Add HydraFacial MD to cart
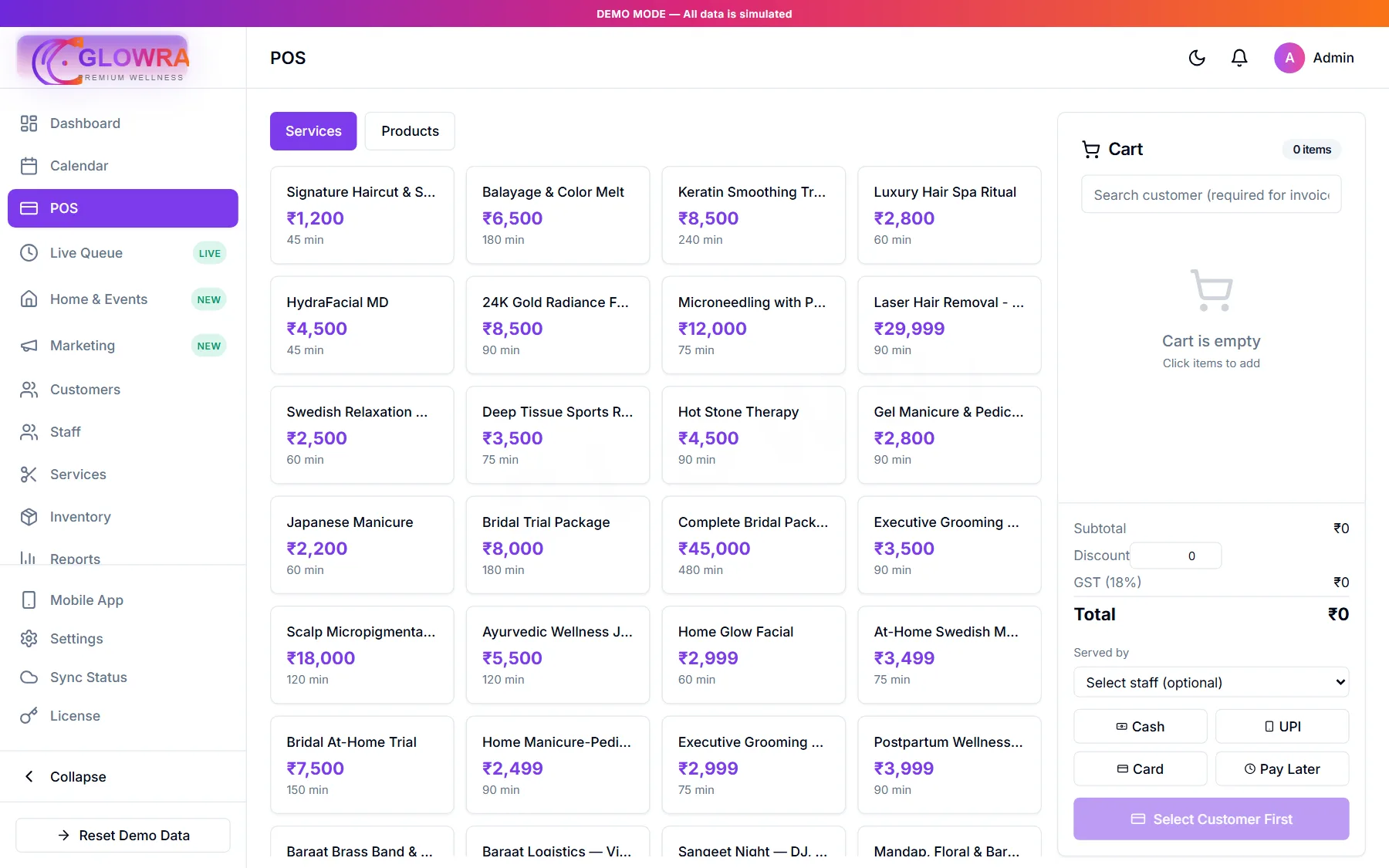The height and width of the screenshot is (868, 1389). point(362,325)
